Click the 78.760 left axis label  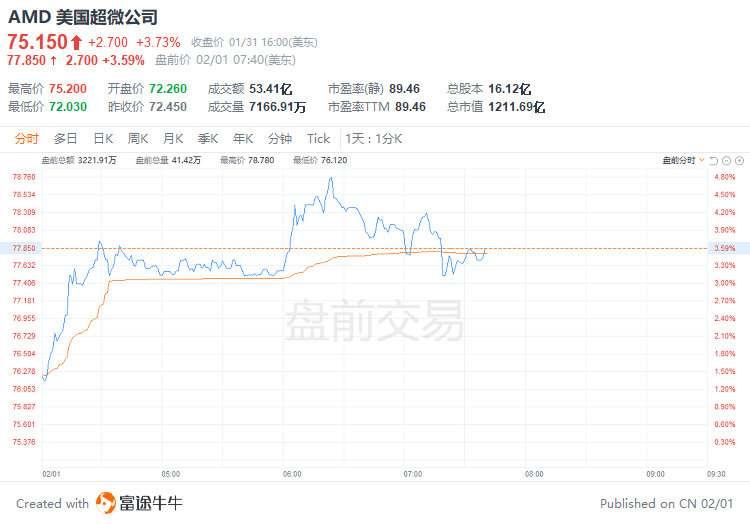[x=24, y=177]
